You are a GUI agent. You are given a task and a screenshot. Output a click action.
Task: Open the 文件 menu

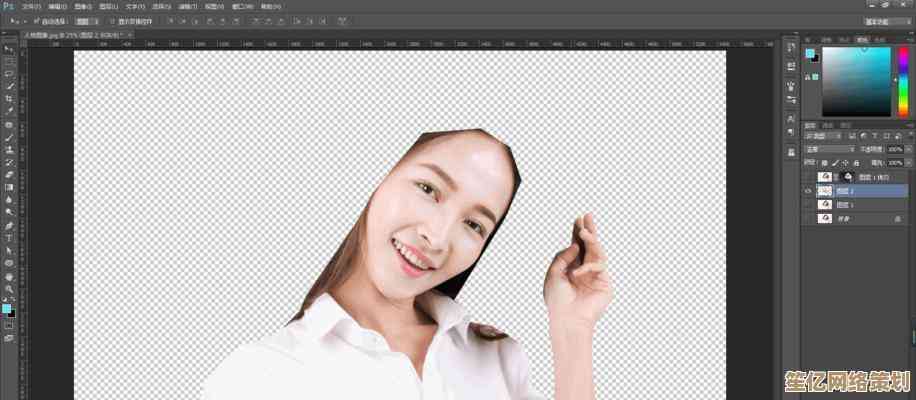coord(30,6)
